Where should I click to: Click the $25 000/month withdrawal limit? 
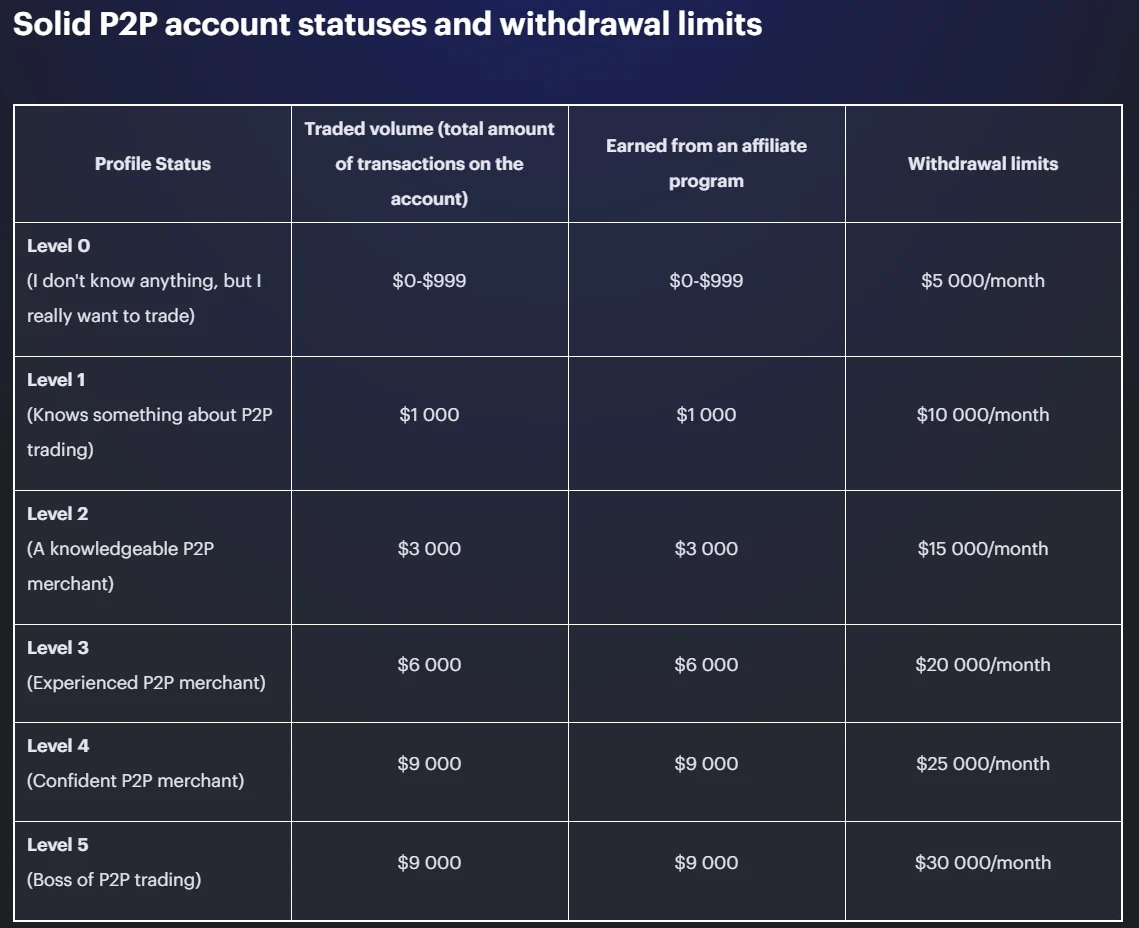[x=983, y=764]
